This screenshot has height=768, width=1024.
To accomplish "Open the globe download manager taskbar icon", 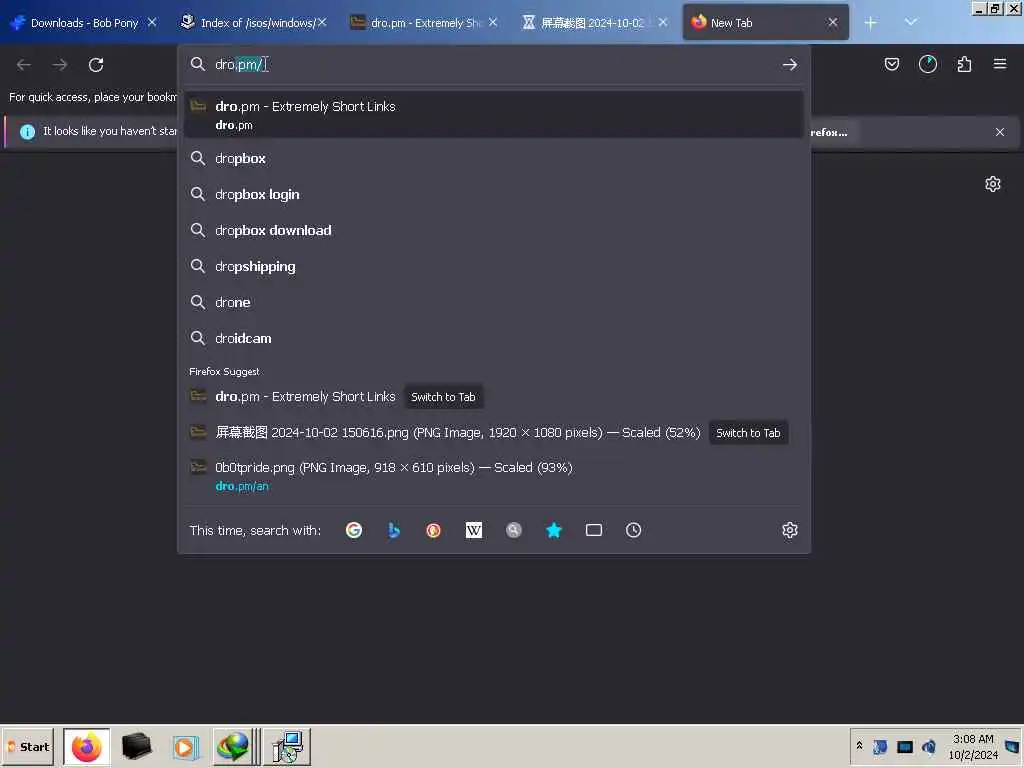I will coord(233,746).
